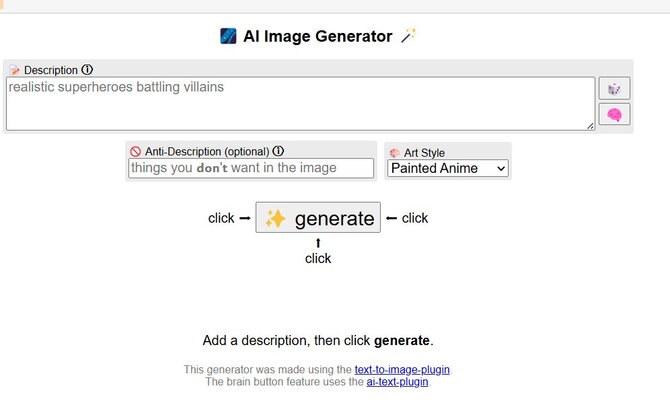Viewport: 670px width, 409px height.
Task: Click the "click" label below generate button
Action: point(318,258)
